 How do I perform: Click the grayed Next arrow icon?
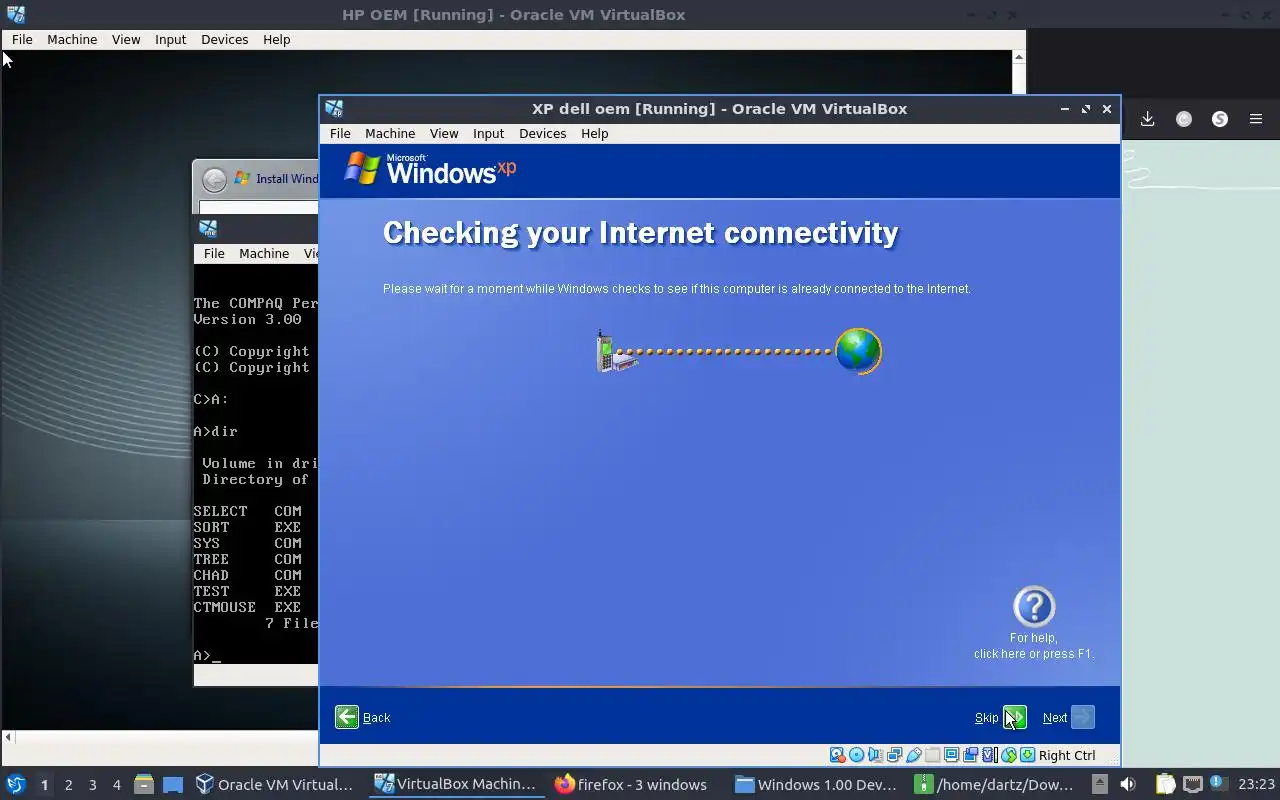tap(1083, 717)
